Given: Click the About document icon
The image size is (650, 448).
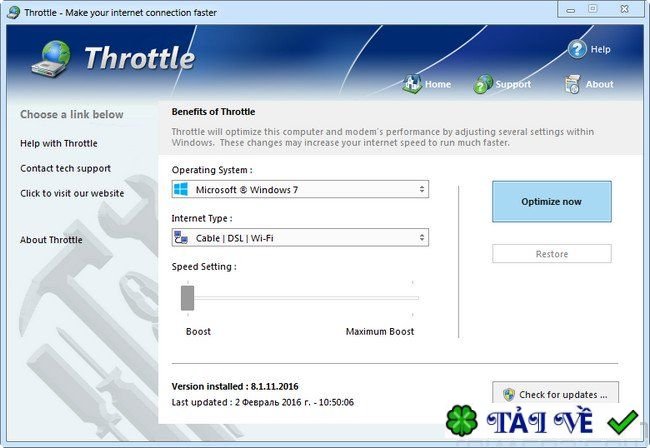Looking at the screenshot, I should [x=572, y=84].
